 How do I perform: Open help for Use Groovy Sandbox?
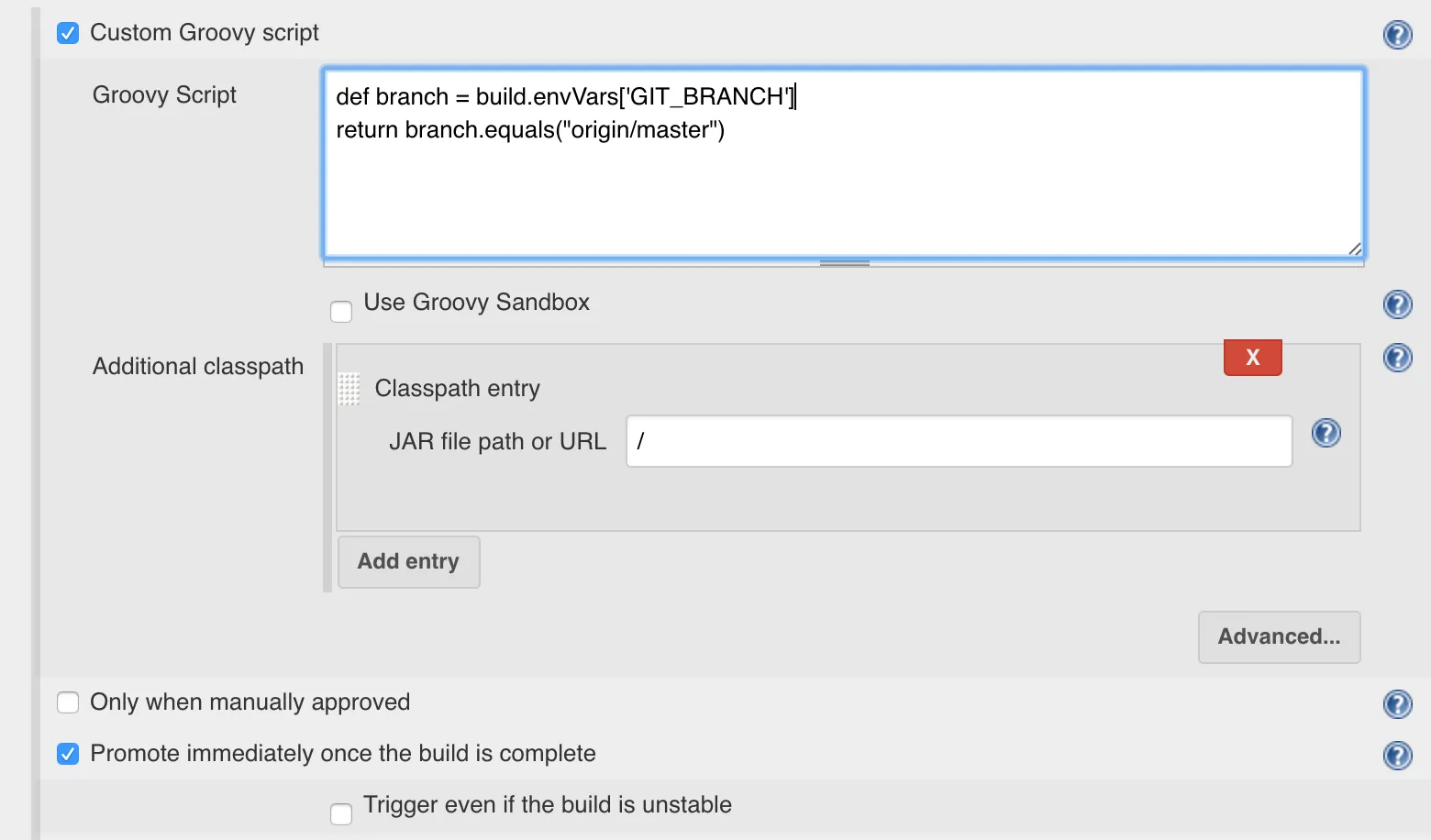coord(1397,304)
